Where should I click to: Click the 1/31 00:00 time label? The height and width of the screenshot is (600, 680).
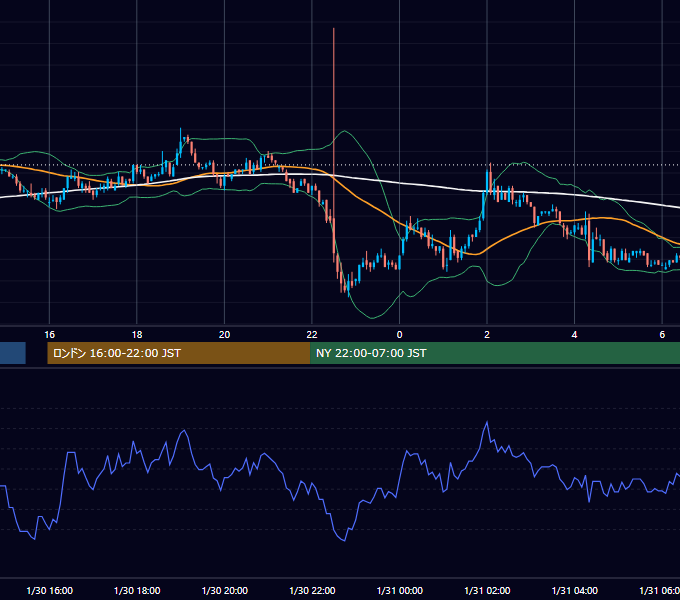click(x=400, y=590)
